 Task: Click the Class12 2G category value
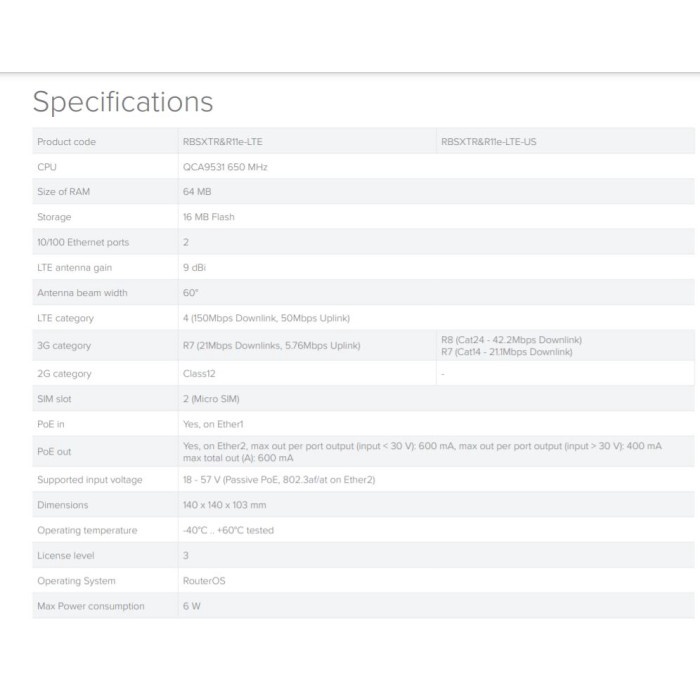[x=200, y=374]
